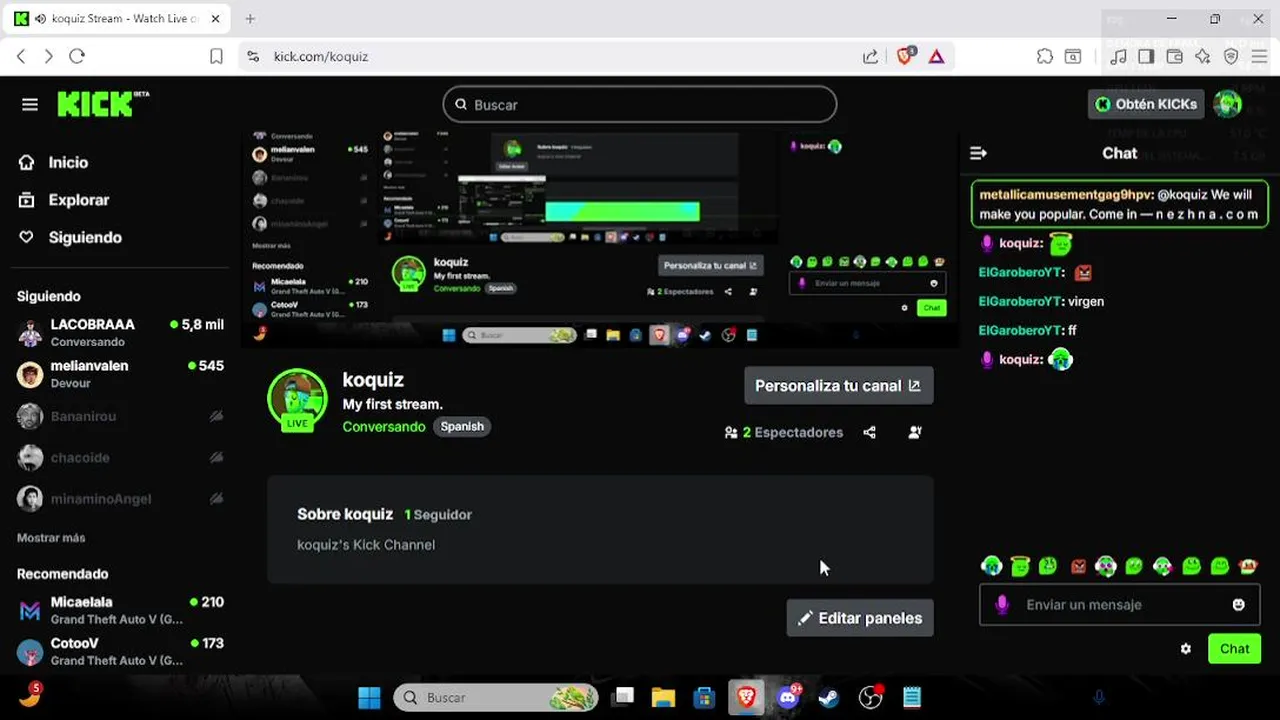The width and height of the screenshot is (1280, 720).
Task: Insert the red angry emote from quick bar
Action: 1078,567
